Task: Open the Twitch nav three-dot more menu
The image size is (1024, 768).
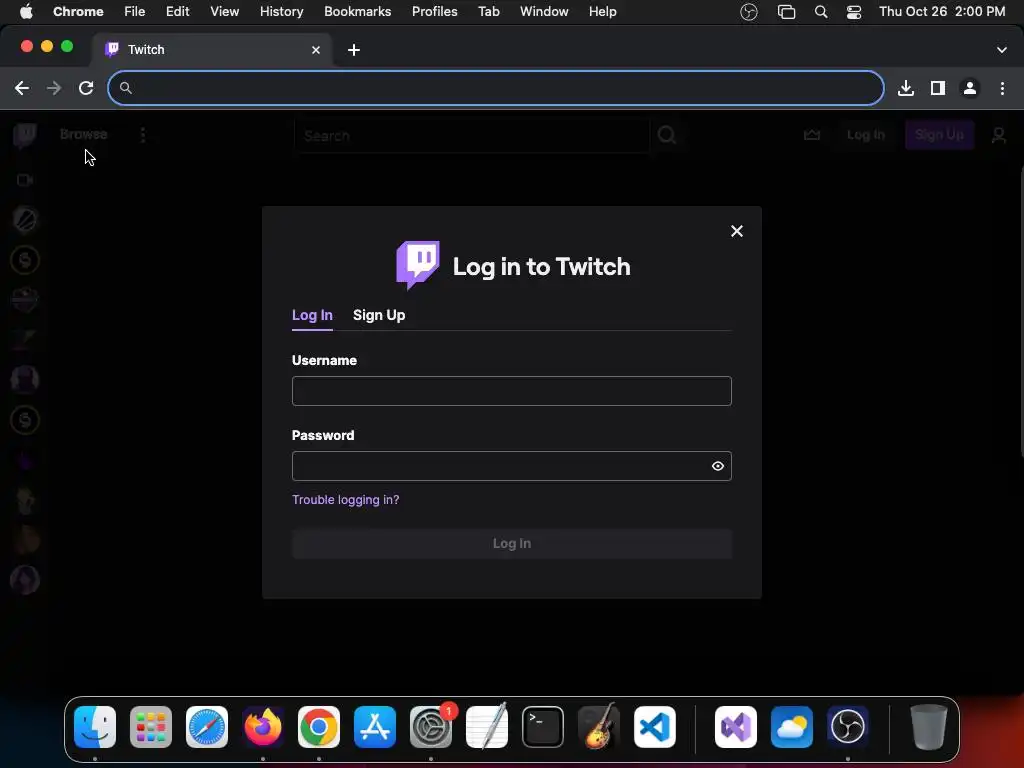Action: (143, 135)
